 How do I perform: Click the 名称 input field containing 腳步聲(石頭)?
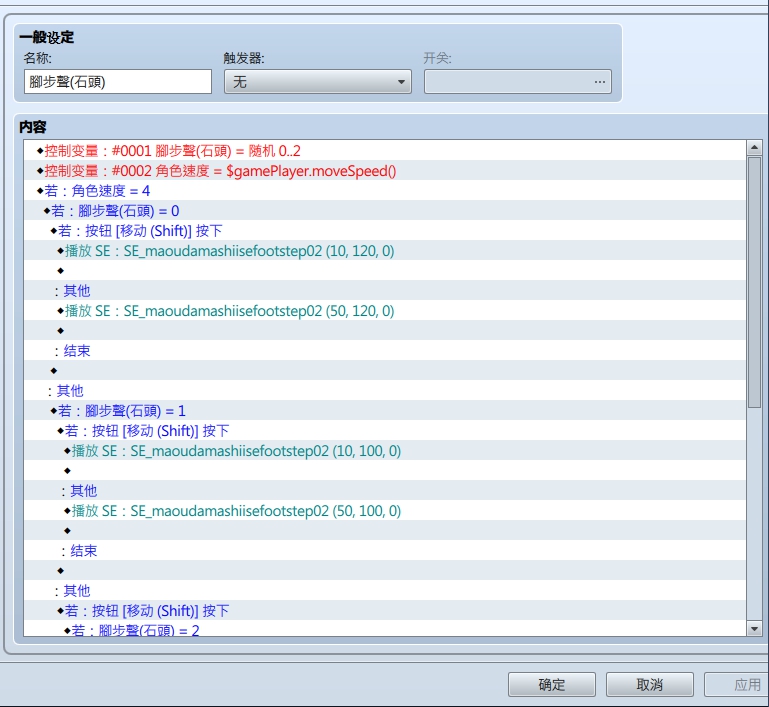[118, 81]
